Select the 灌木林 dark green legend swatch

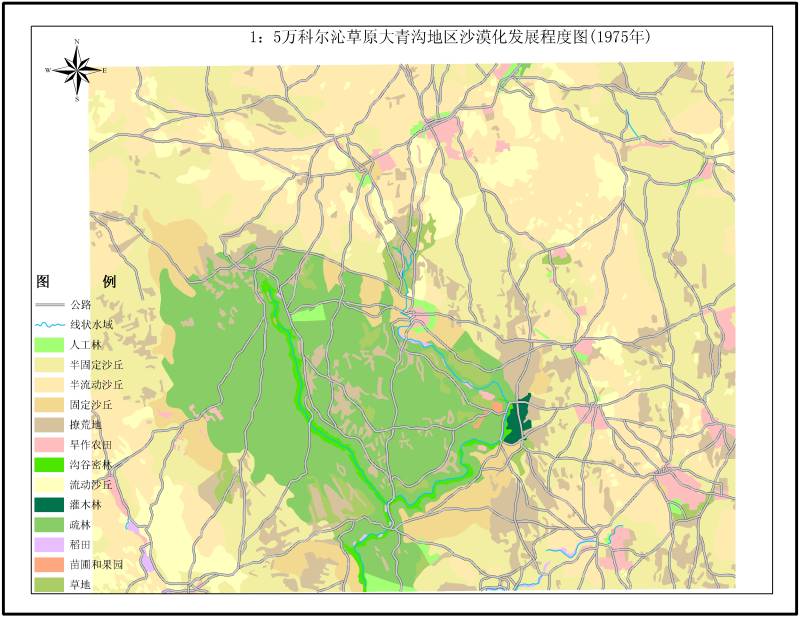50,505
